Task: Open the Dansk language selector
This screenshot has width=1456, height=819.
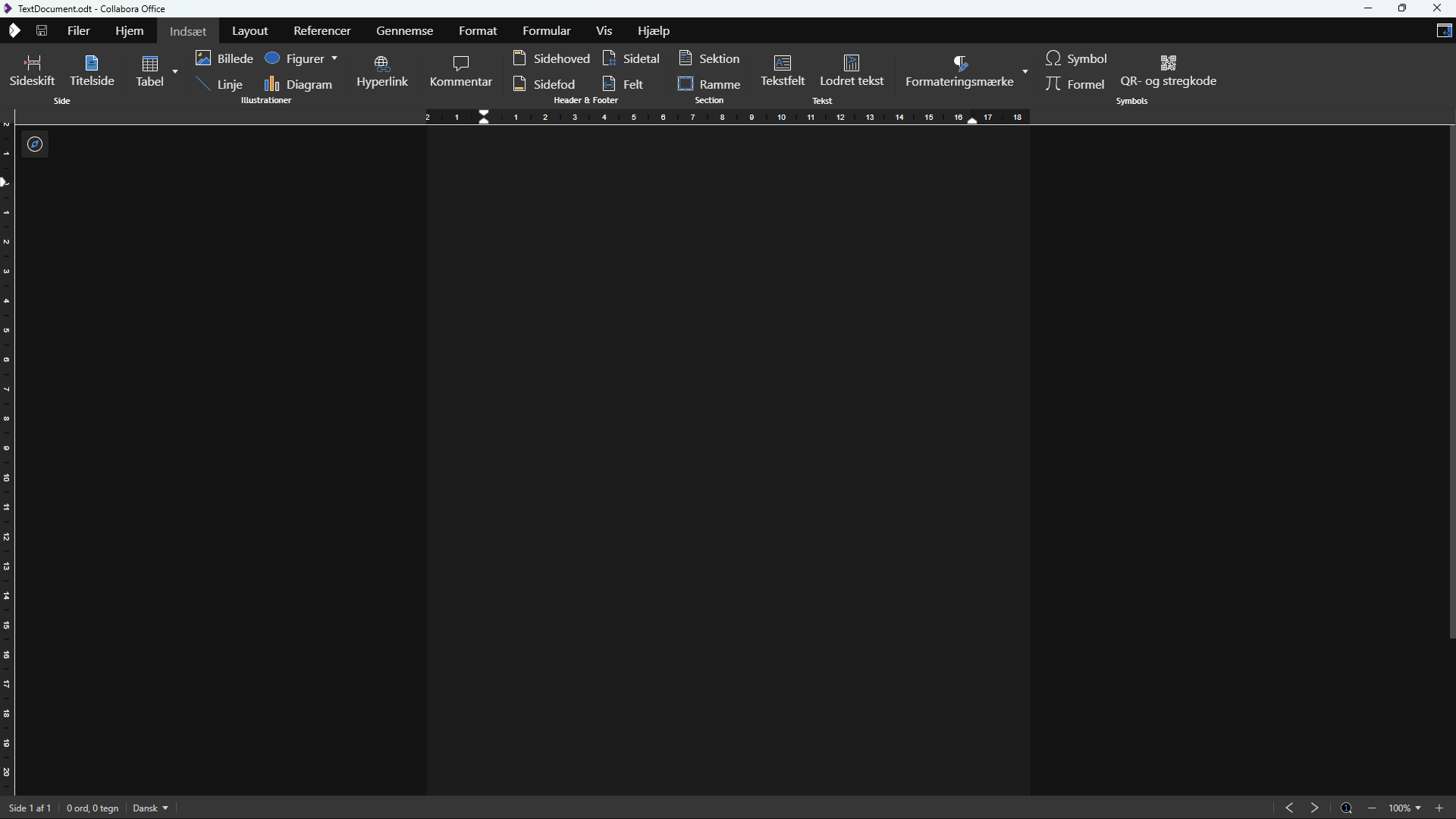Action: 149,808
